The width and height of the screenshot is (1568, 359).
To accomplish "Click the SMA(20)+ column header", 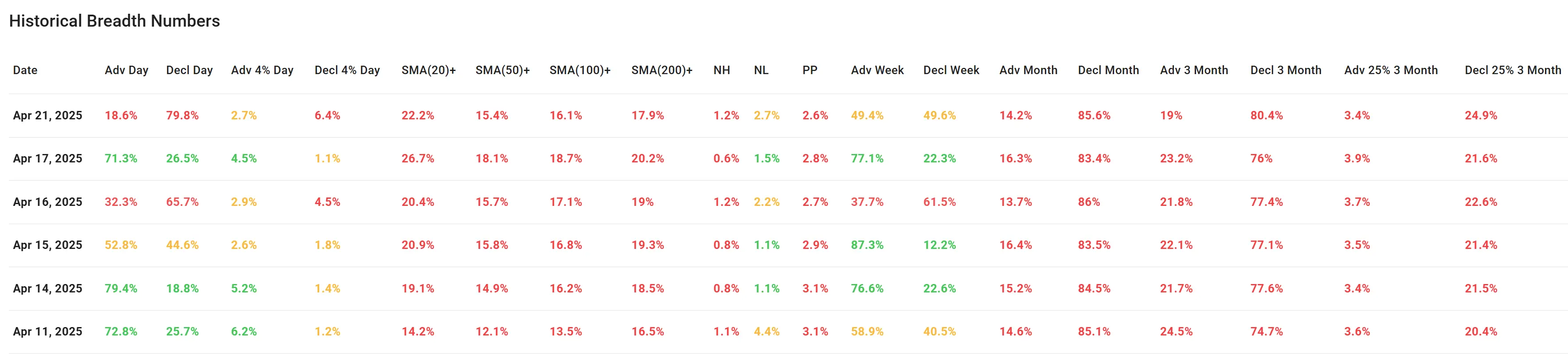I will pos(428,70).
